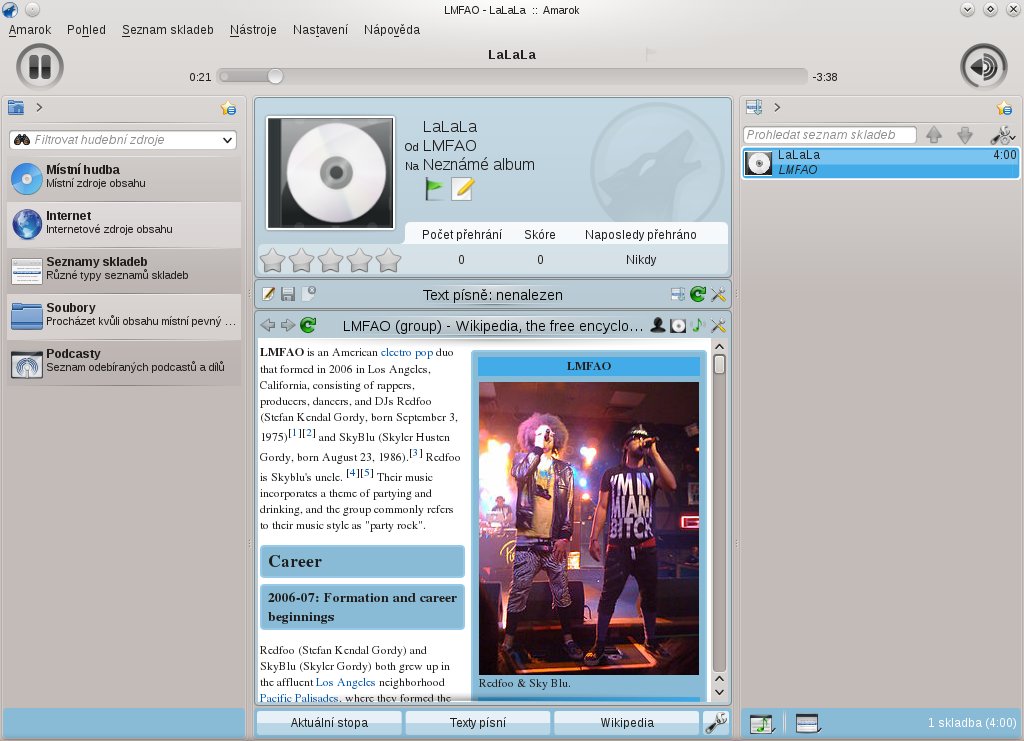Rate the track five stars
This screenshot has width=1024, height=741.
click(389, 260)
